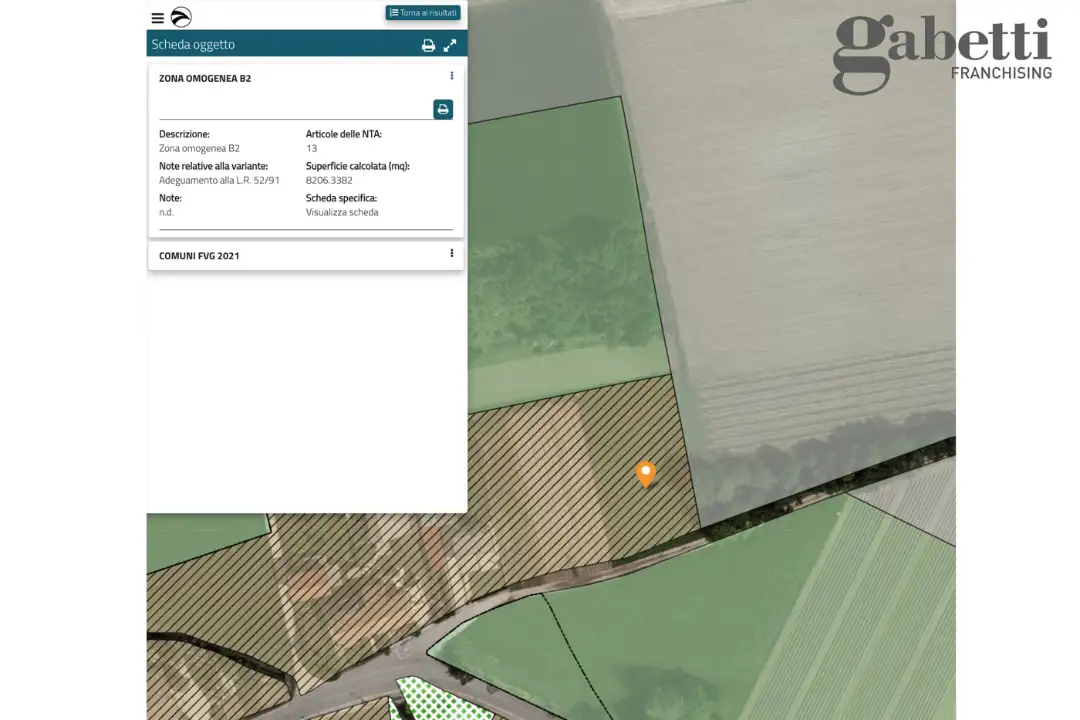Open the Visualizza scheda link
This screenshot has width=1080, height=720.
click(342, 212)
